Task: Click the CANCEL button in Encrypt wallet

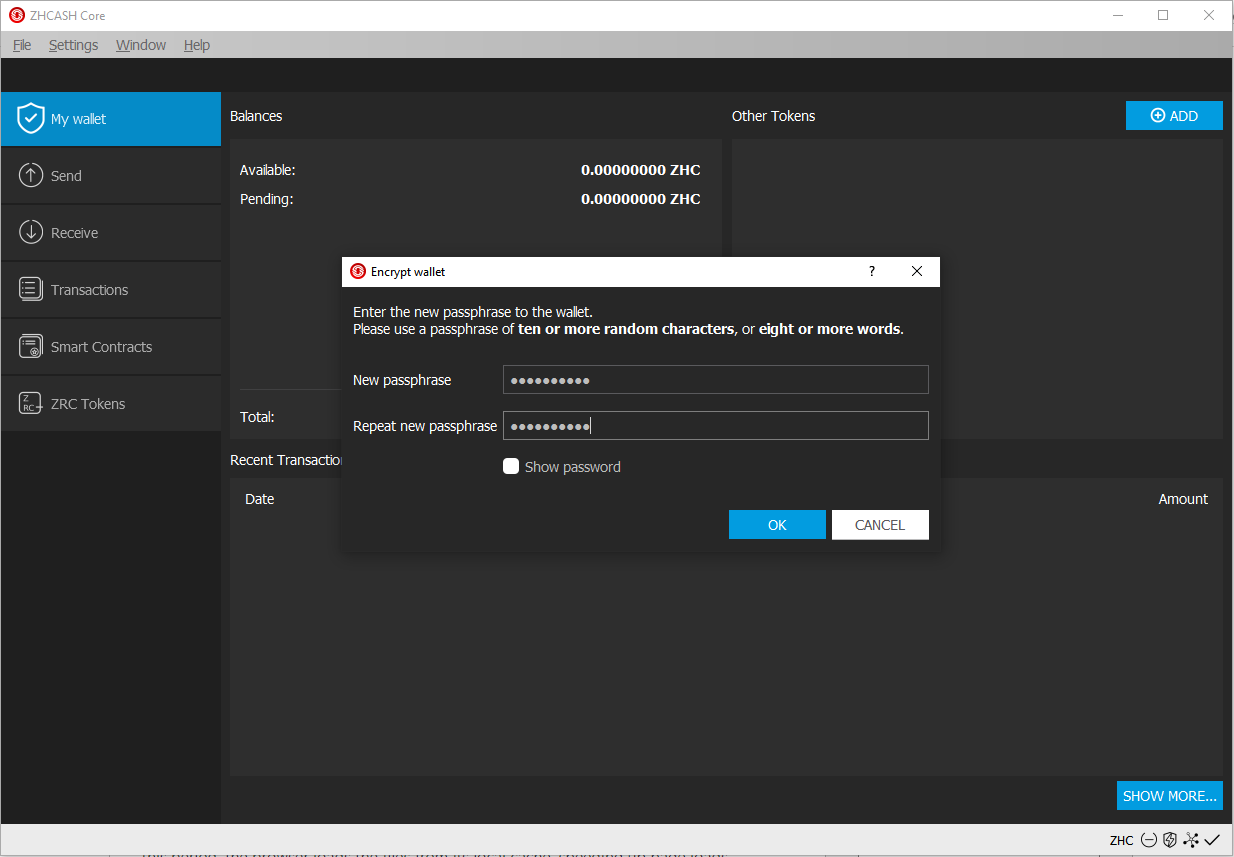Action: click(x=880, y=525)
